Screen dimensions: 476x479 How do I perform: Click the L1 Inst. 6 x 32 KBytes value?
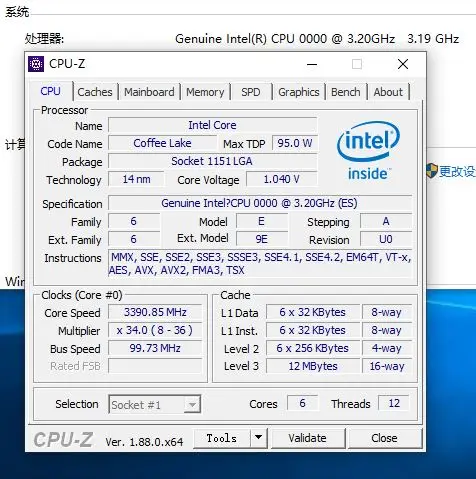click(313, 330)
